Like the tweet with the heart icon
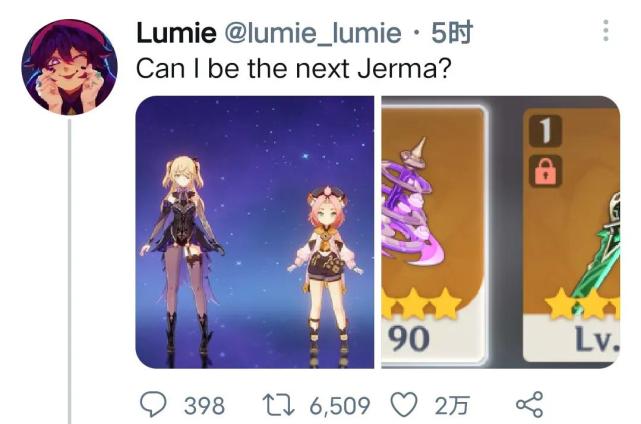 click(x=404, y=404)
